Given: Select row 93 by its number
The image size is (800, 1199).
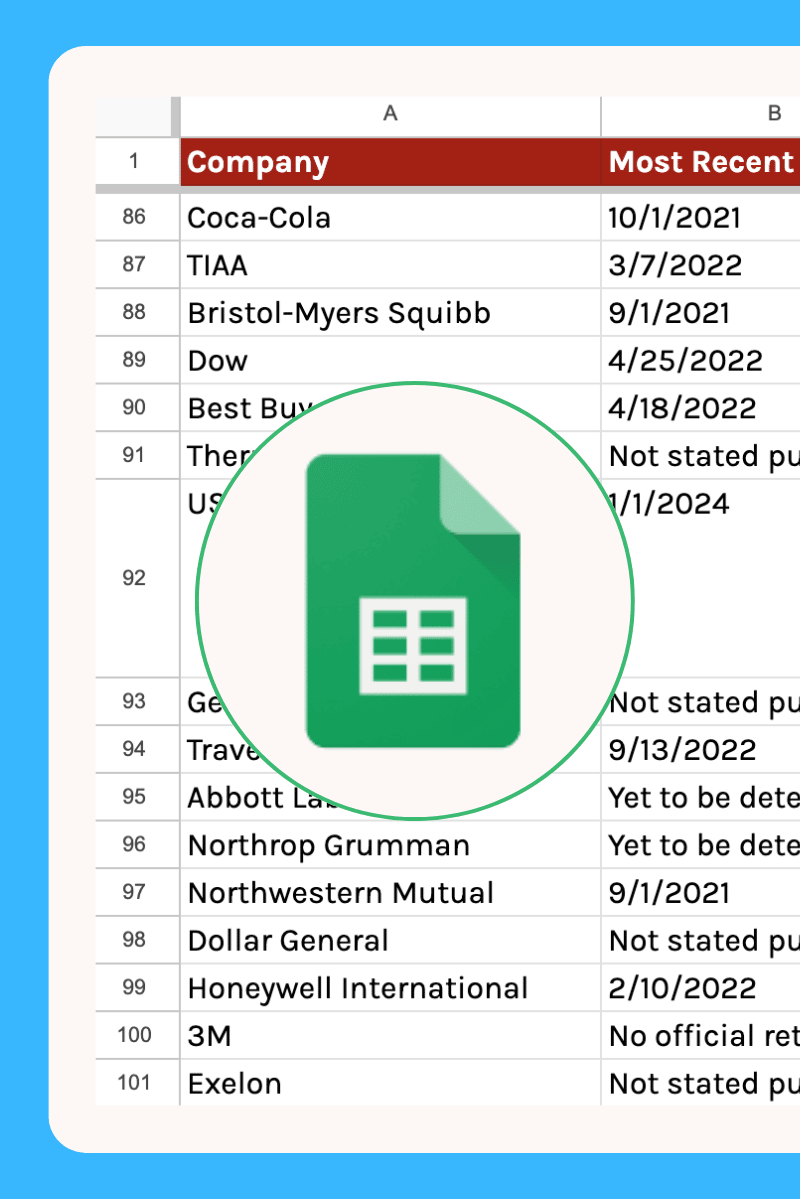Looking at the screenshot, I should click(x=137, y=702).
